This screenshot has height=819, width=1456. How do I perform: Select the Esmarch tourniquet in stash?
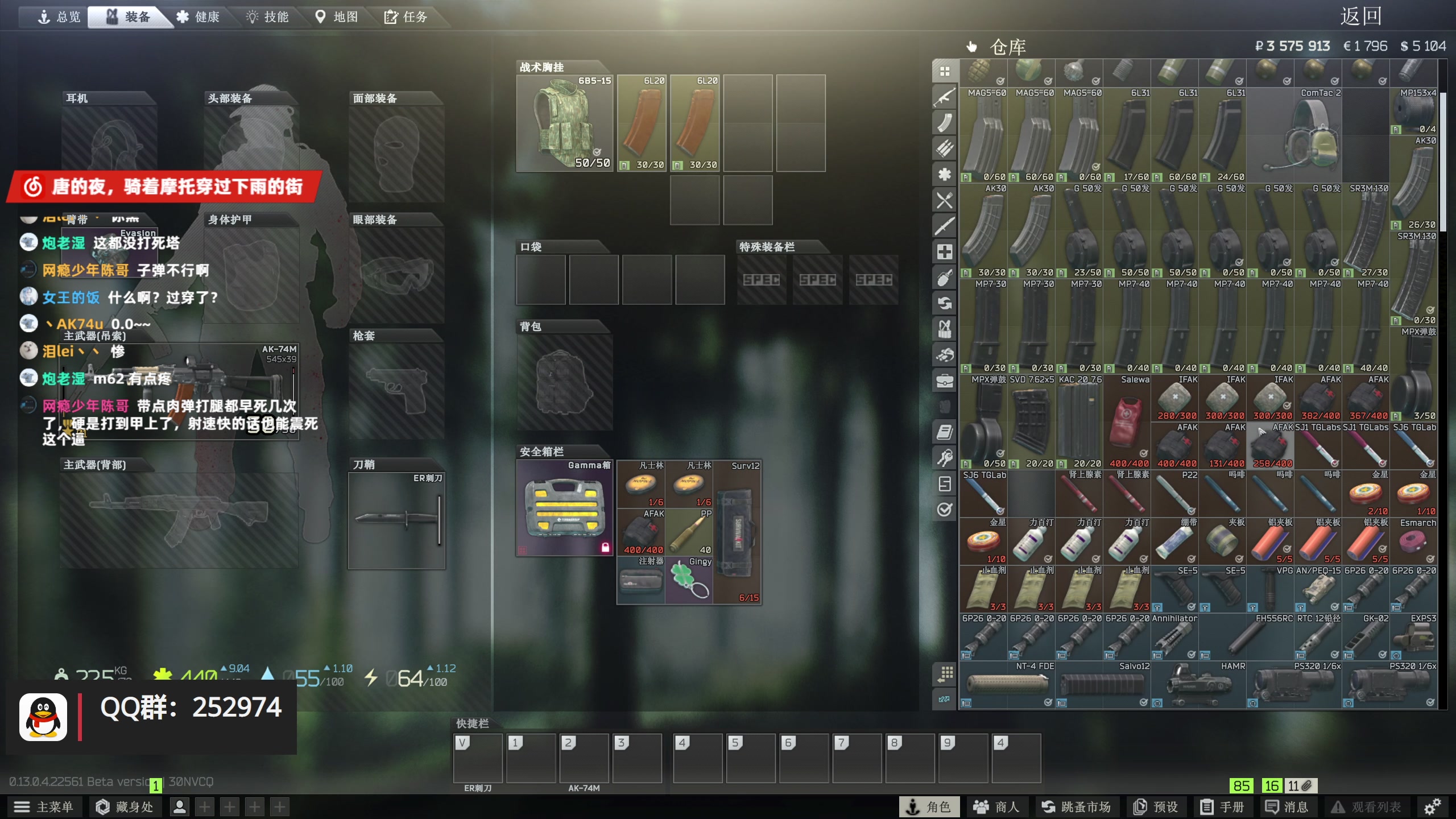(x=1413, y=541)
